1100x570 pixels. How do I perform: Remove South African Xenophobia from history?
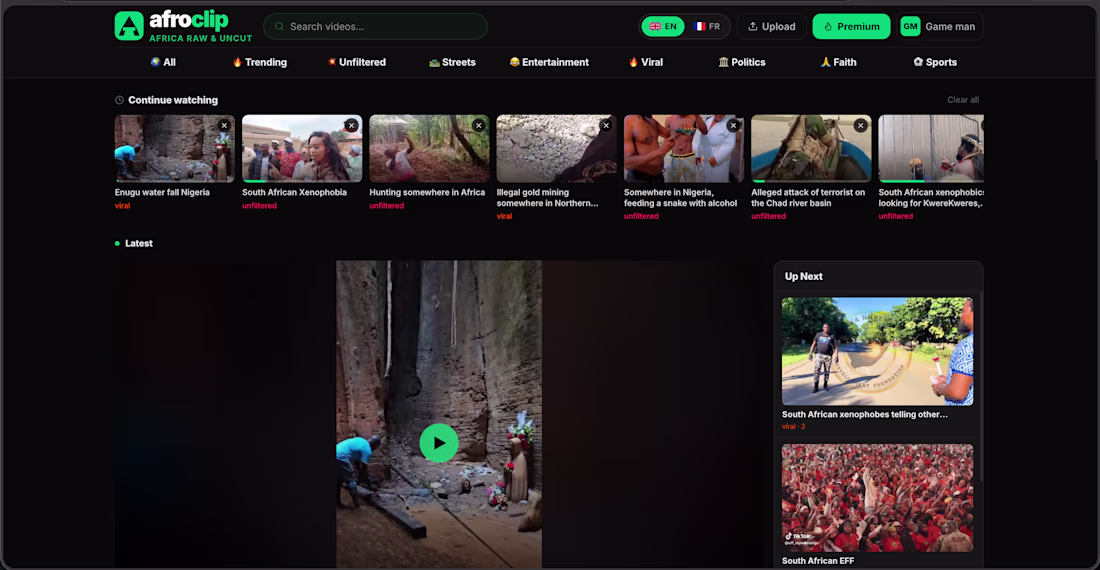click(351, 125)
